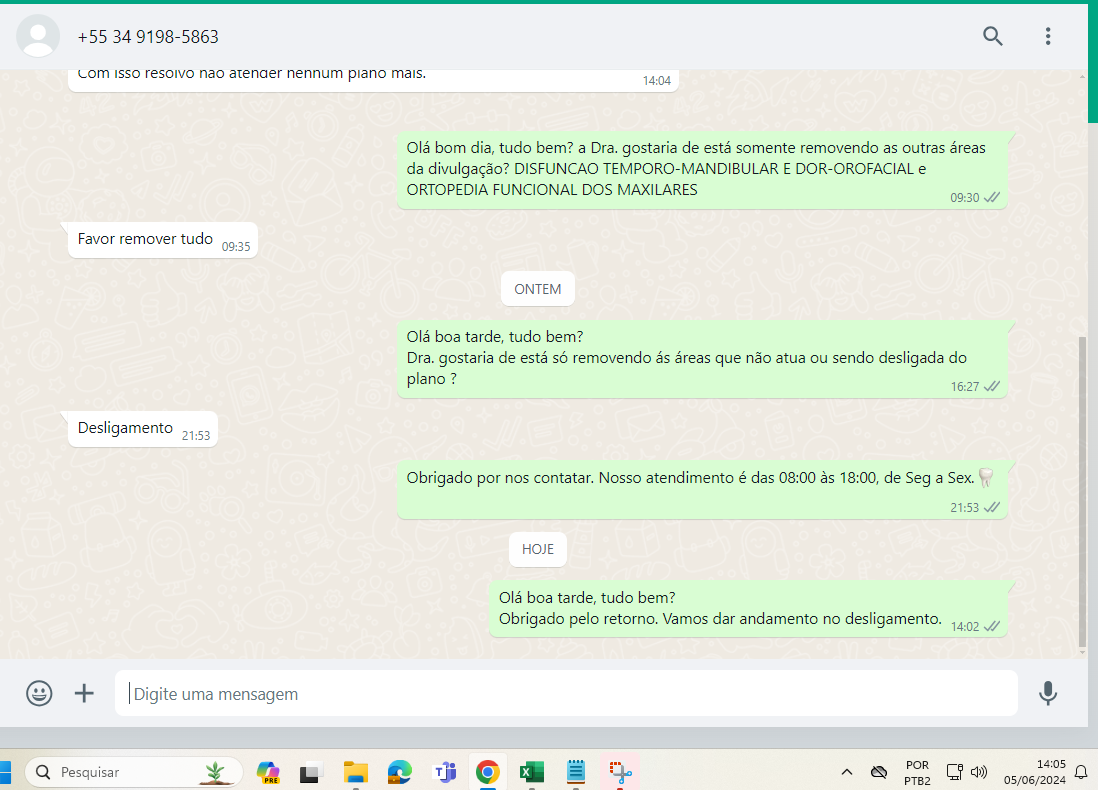Image resolution: width=1098 pixels, height=790 pixels.
Task: Open Microsoft Teams in taskbar
Action: pyautogui.click(x=443, y=772)
